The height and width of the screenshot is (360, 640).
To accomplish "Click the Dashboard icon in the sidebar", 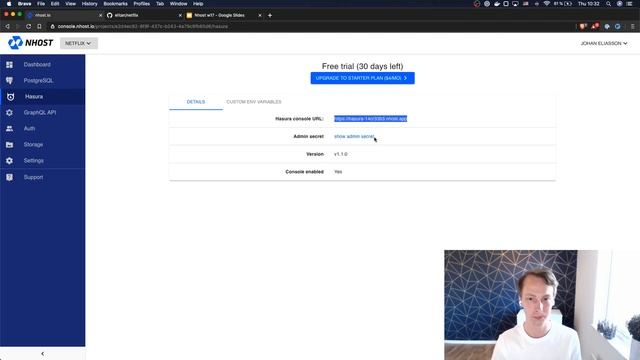I will point(9,64).
